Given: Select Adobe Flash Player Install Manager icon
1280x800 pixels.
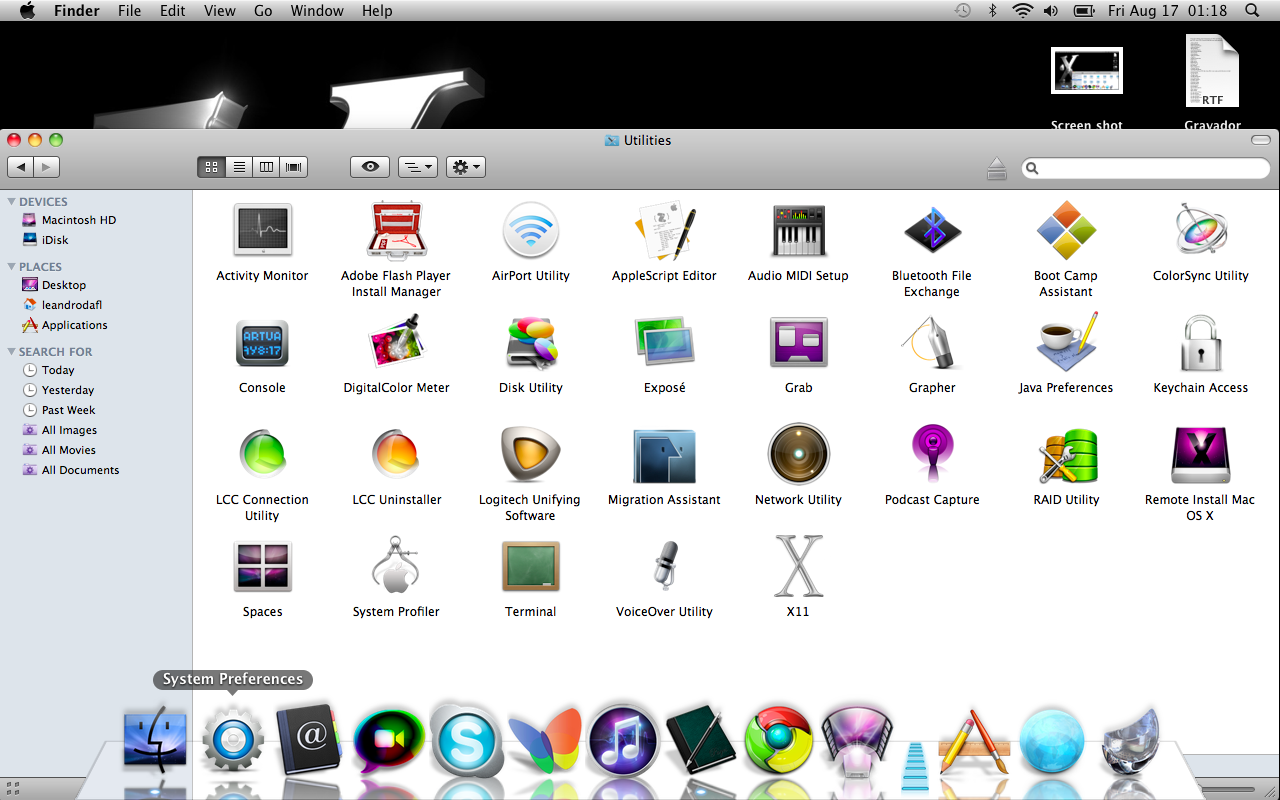Looking at the screenshot, I should [x=396, y=231].
